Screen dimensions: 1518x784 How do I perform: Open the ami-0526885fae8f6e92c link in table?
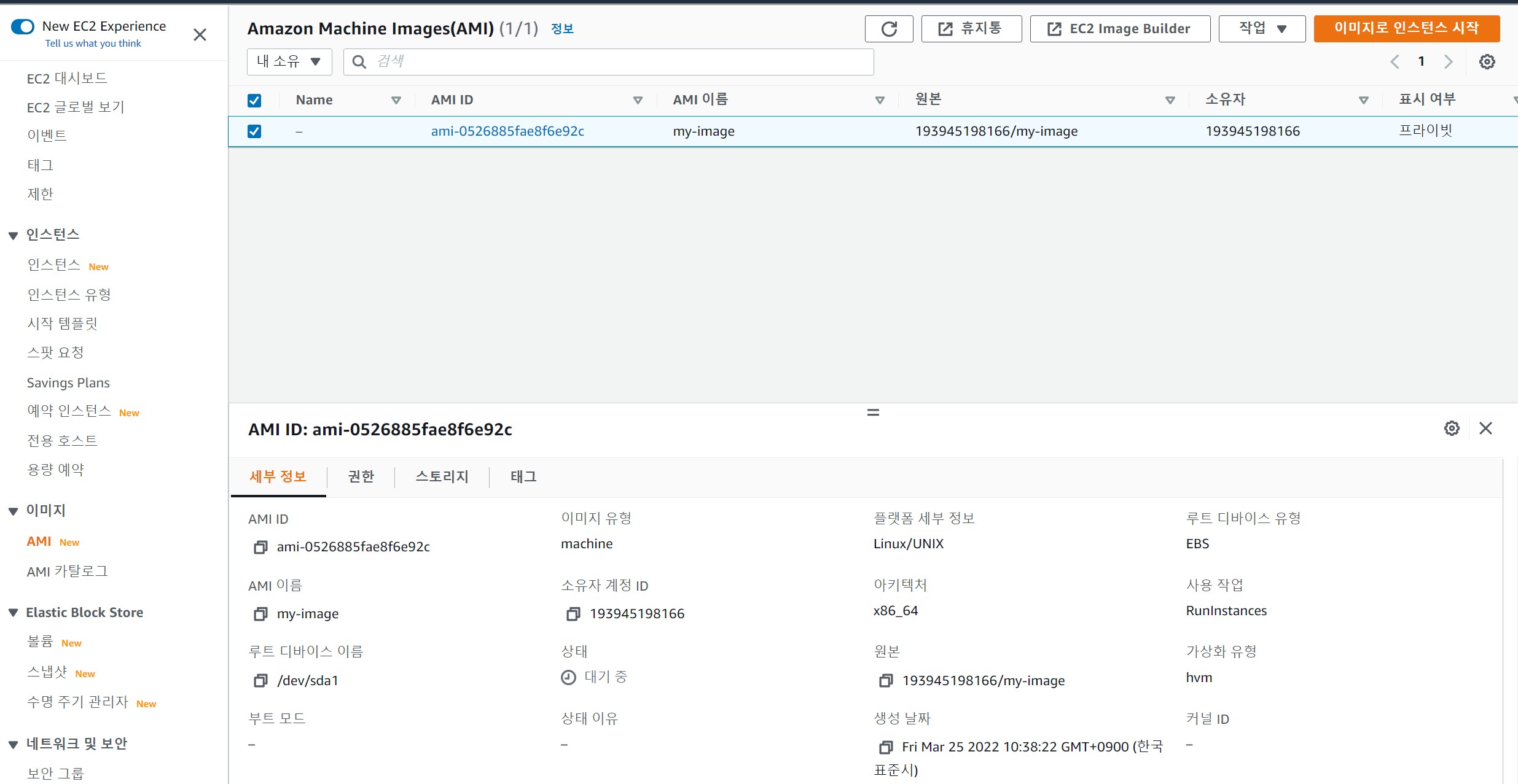click(507, 131)
